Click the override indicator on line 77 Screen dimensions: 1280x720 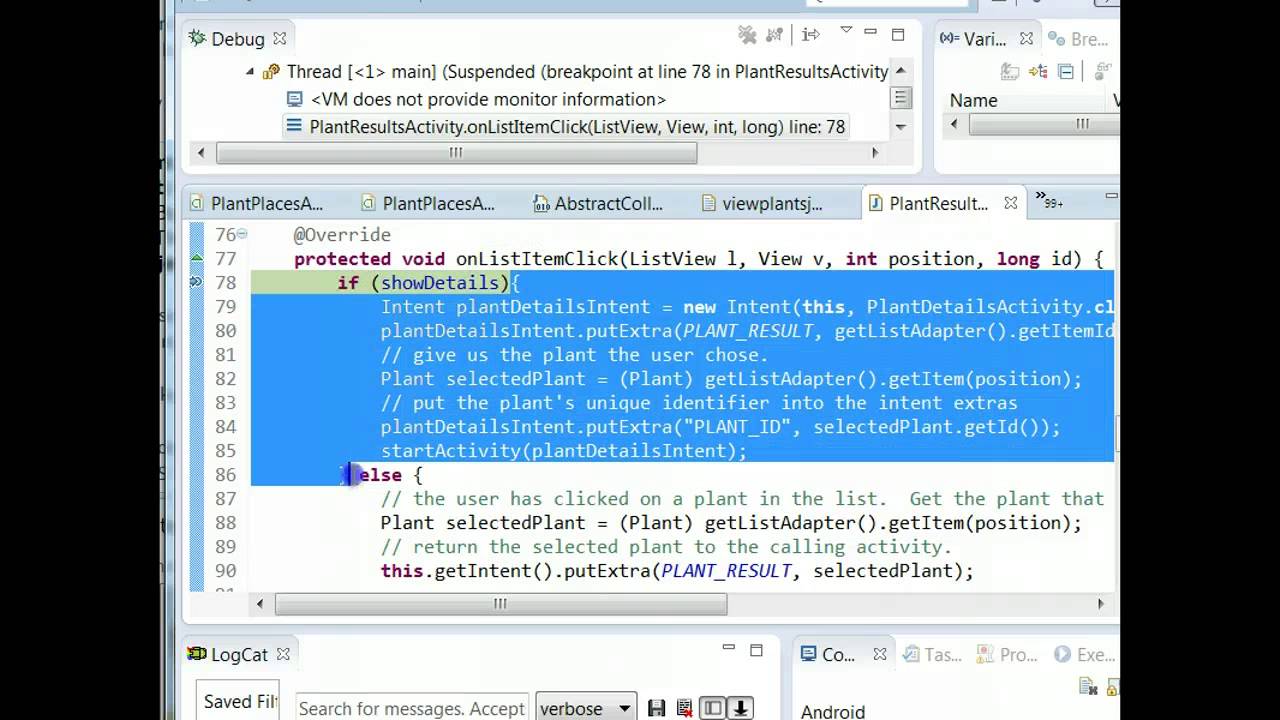196,259
